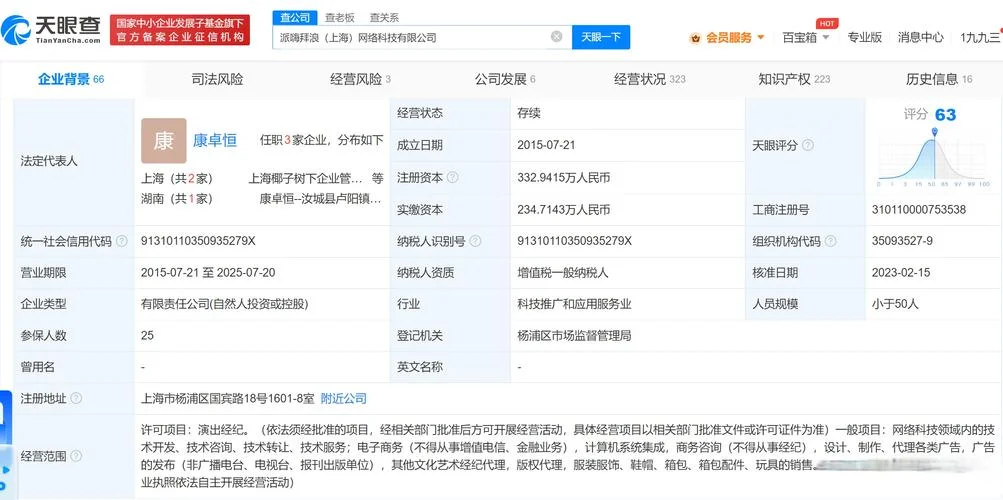This screenshot has height=500, width=1003.
Task: Open help icon next to 统一社会信用代码
Action: [x=122, y=241]
